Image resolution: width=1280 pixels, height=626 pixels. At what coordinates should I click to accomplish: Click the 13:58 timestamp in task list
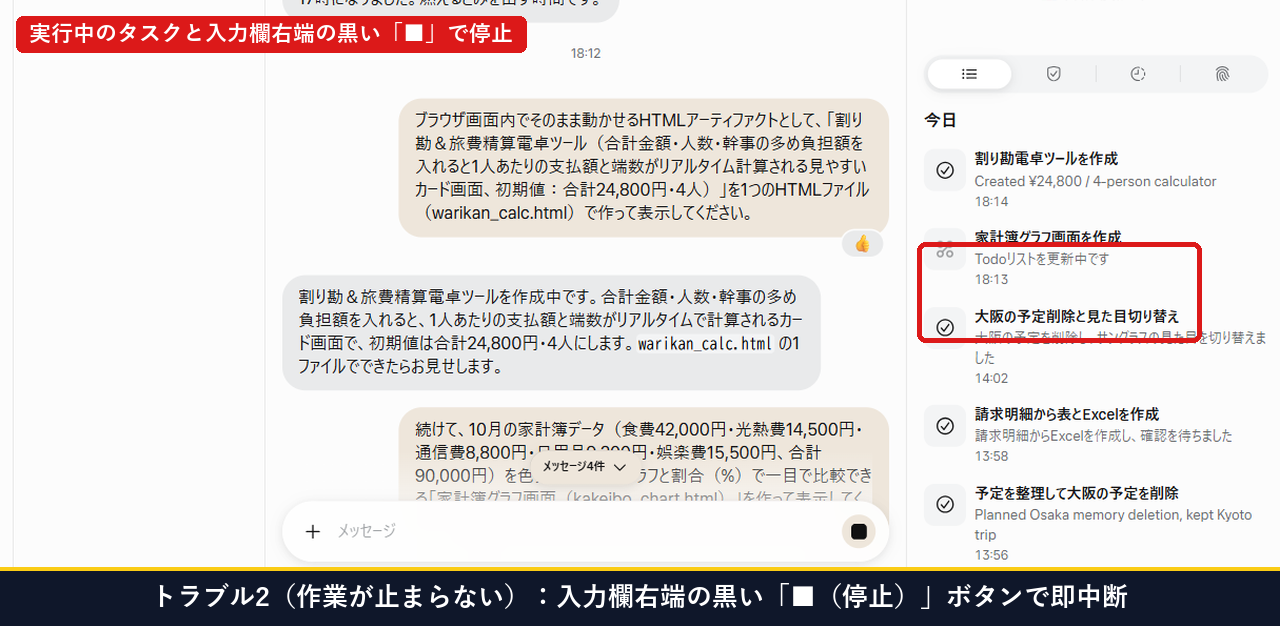click(991, 456)
